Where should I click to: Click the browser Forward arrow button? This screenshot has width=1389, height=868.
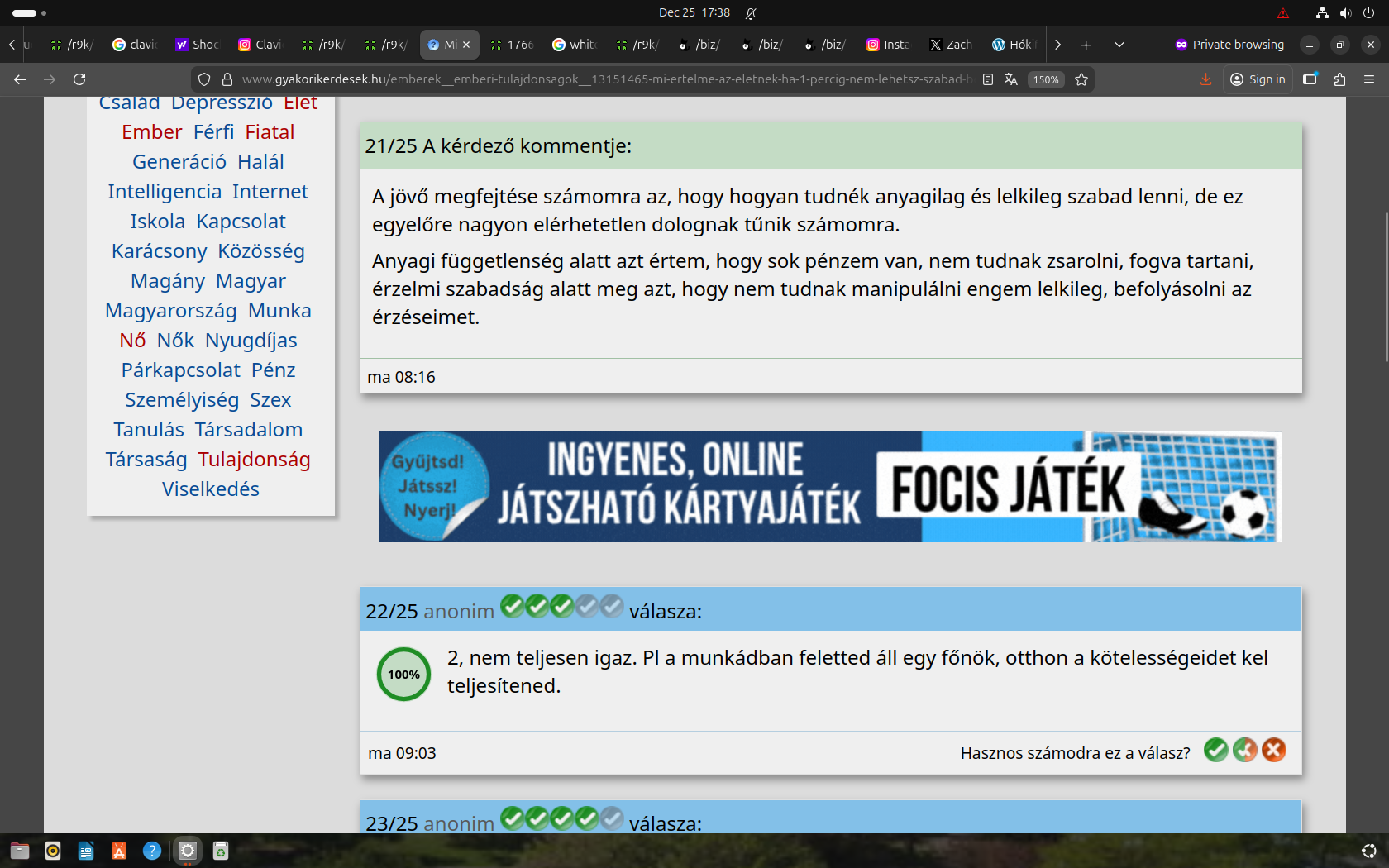point(50,79)
